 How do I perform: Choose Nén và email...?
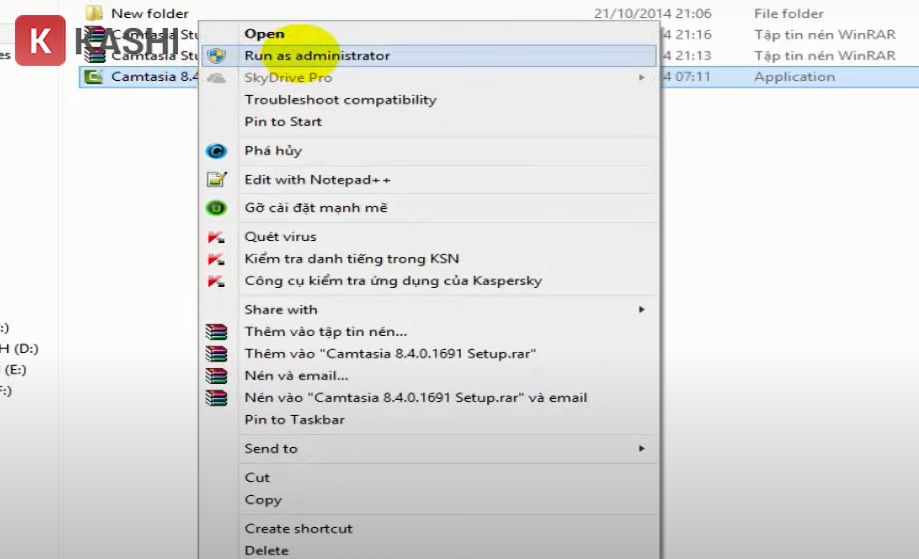point(296,376)
